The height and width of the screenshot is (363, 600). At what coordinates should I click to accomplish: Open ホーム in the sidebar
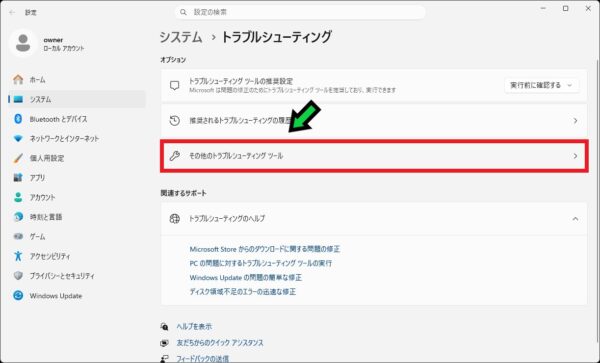(x=77, y=80)
